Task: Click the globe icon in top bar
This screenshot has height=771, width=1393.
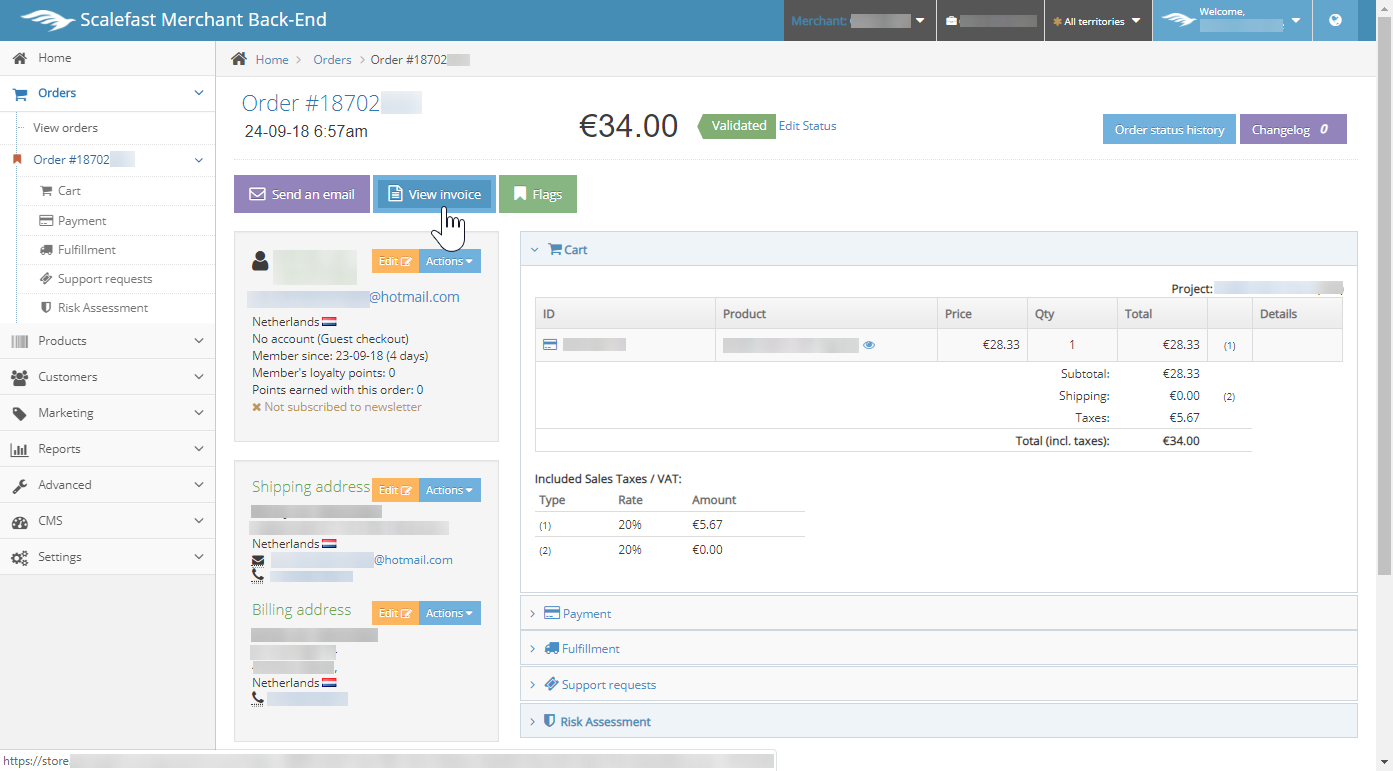Action: [x=1335, y=20]
